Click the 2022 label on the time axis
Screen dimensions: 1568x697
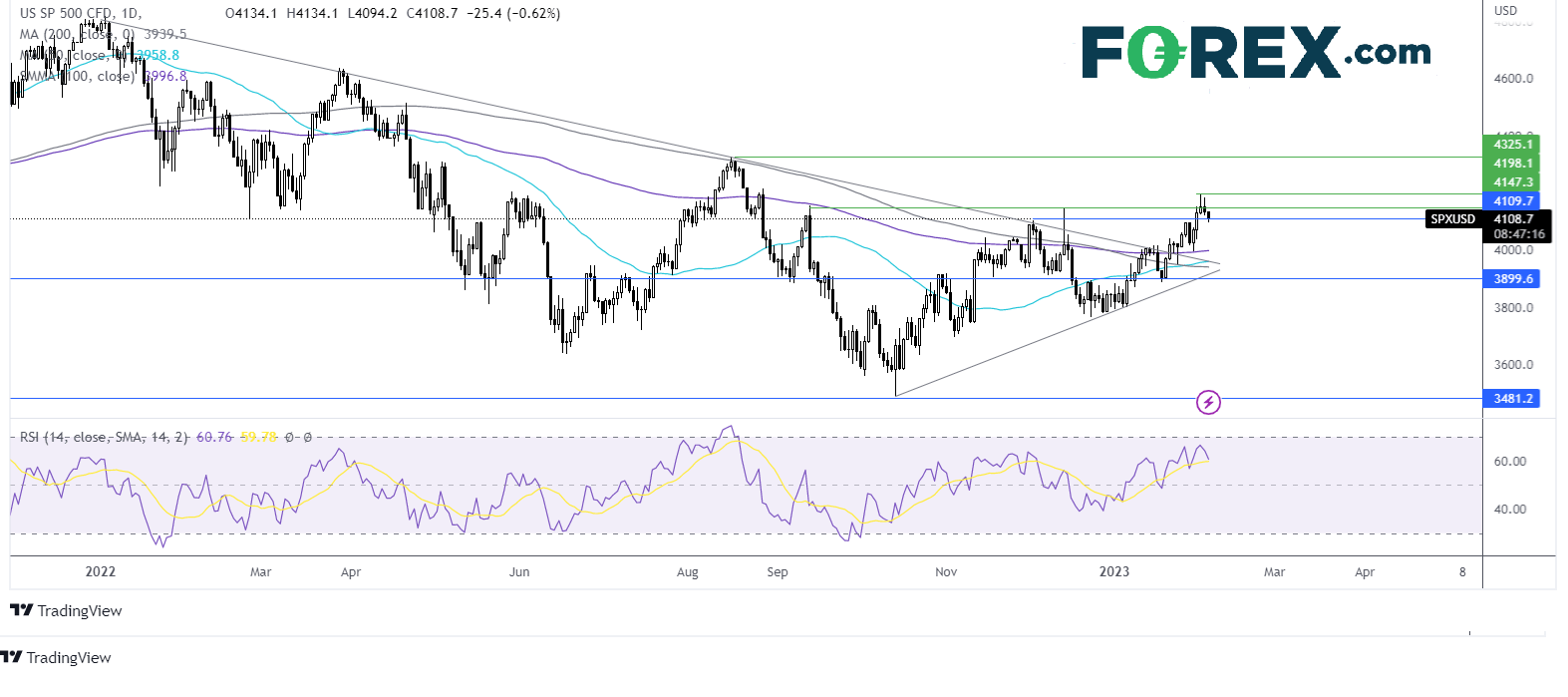click(x=101, y=571)
